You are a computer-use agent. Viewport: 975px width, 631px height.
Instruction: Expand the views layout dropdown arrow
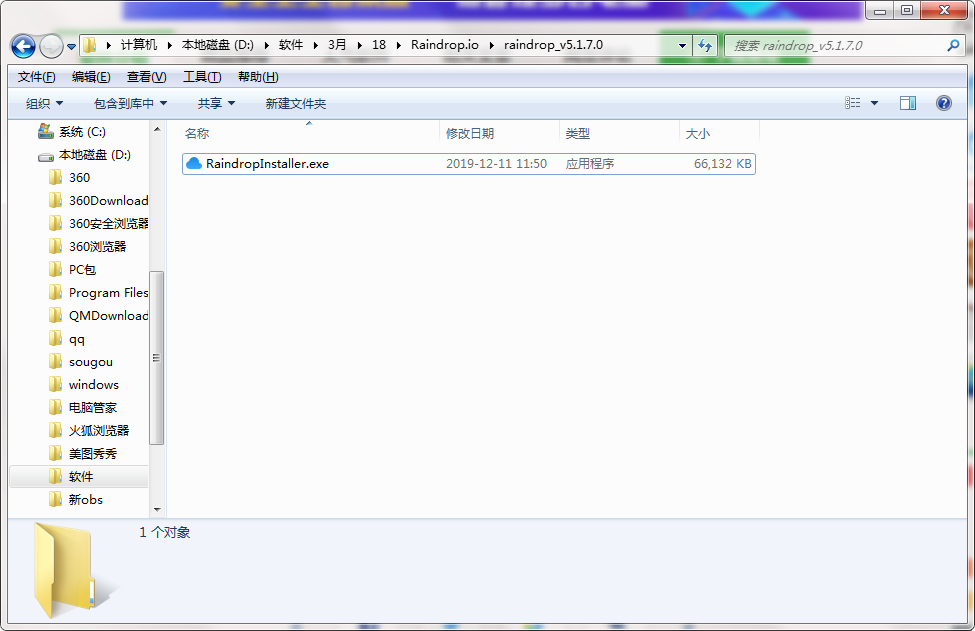pos(876,103)
